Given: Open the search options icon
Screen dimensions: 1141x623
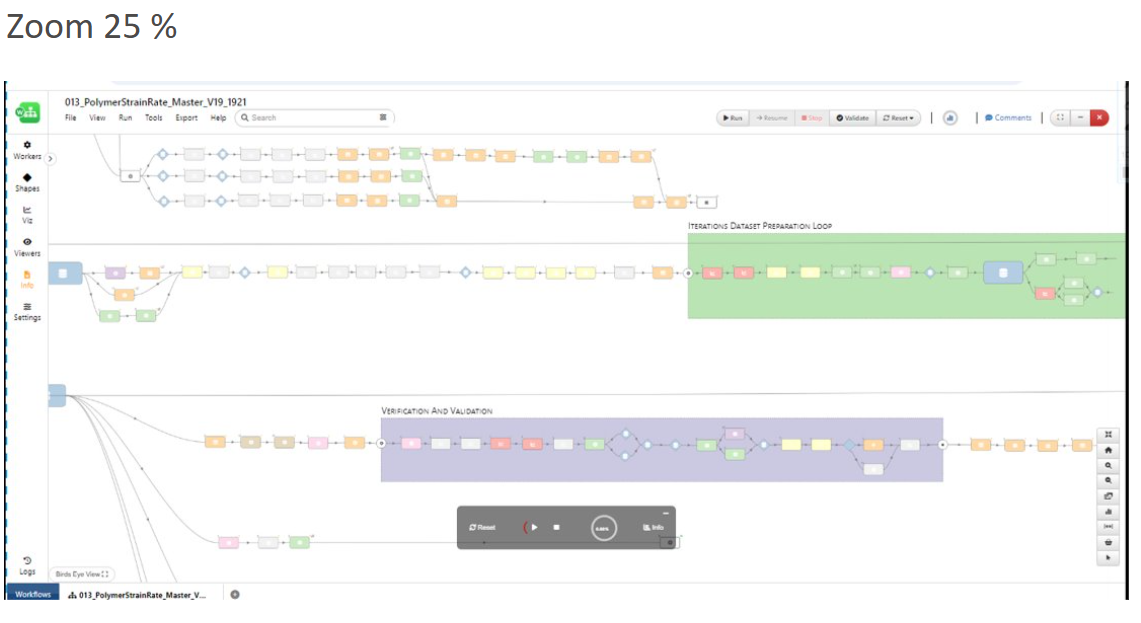Looking at the screenshot, I should [x=383, y=118].
